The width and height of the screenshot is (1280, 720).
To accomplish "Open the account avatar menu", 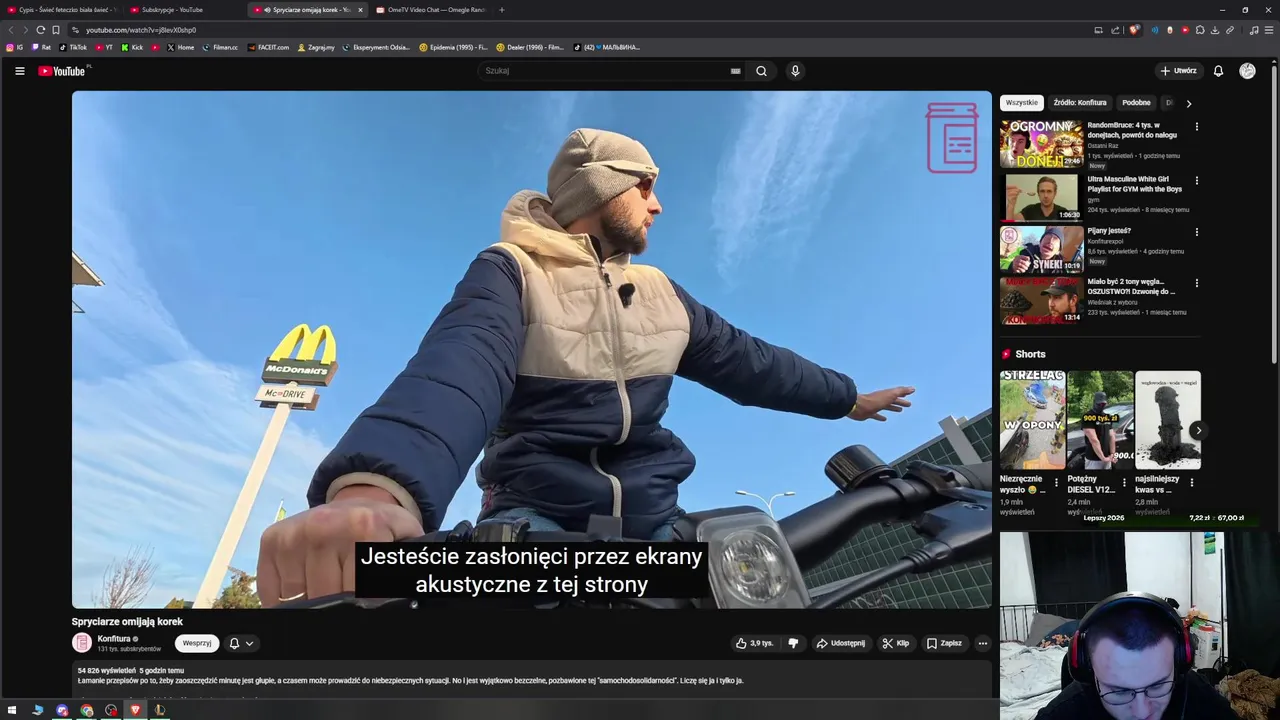I will [x=1247, y=71].
